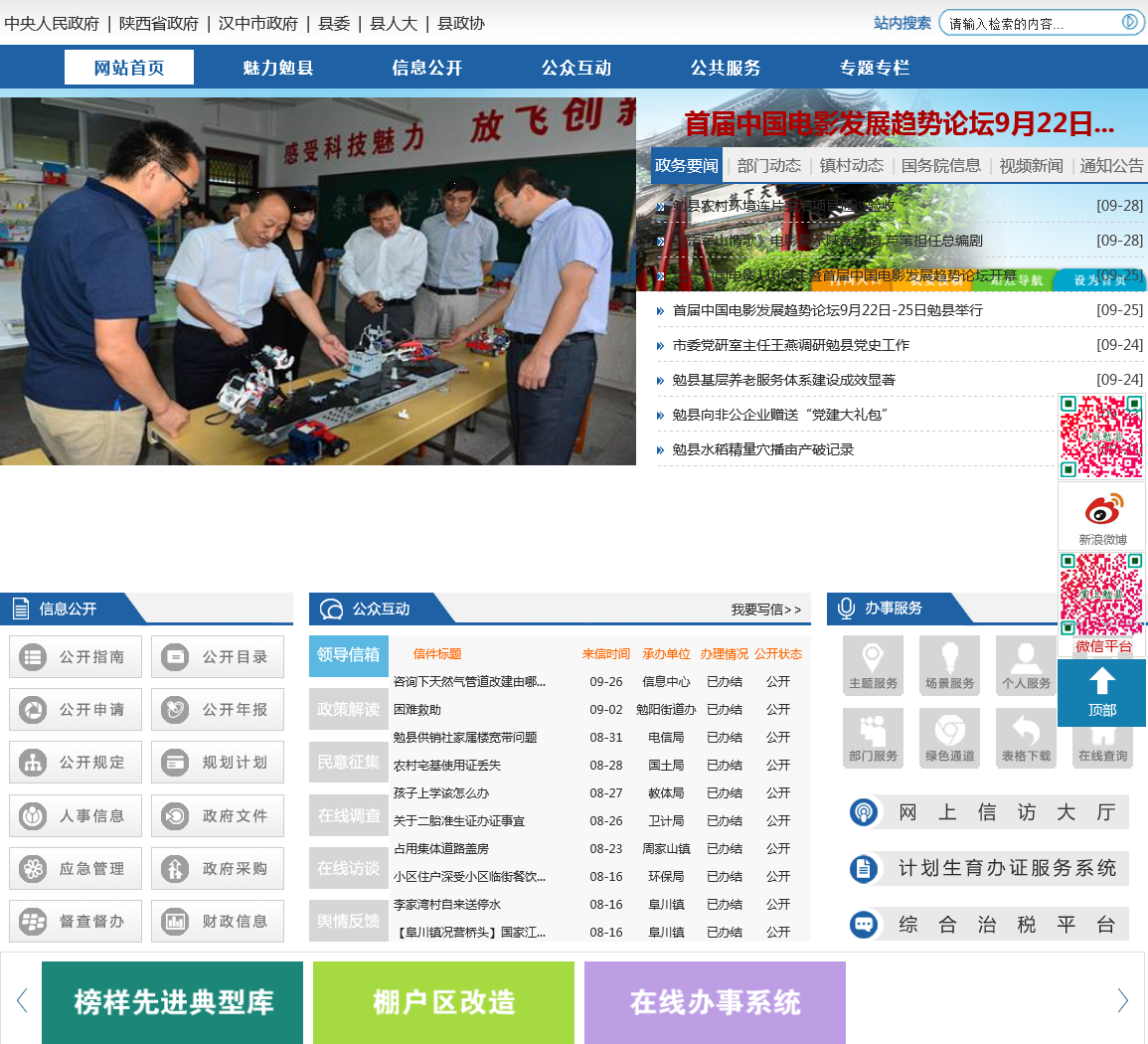Open the 规划计划 icon button
Screen dimensions: 1148x1044
point(218,762)
